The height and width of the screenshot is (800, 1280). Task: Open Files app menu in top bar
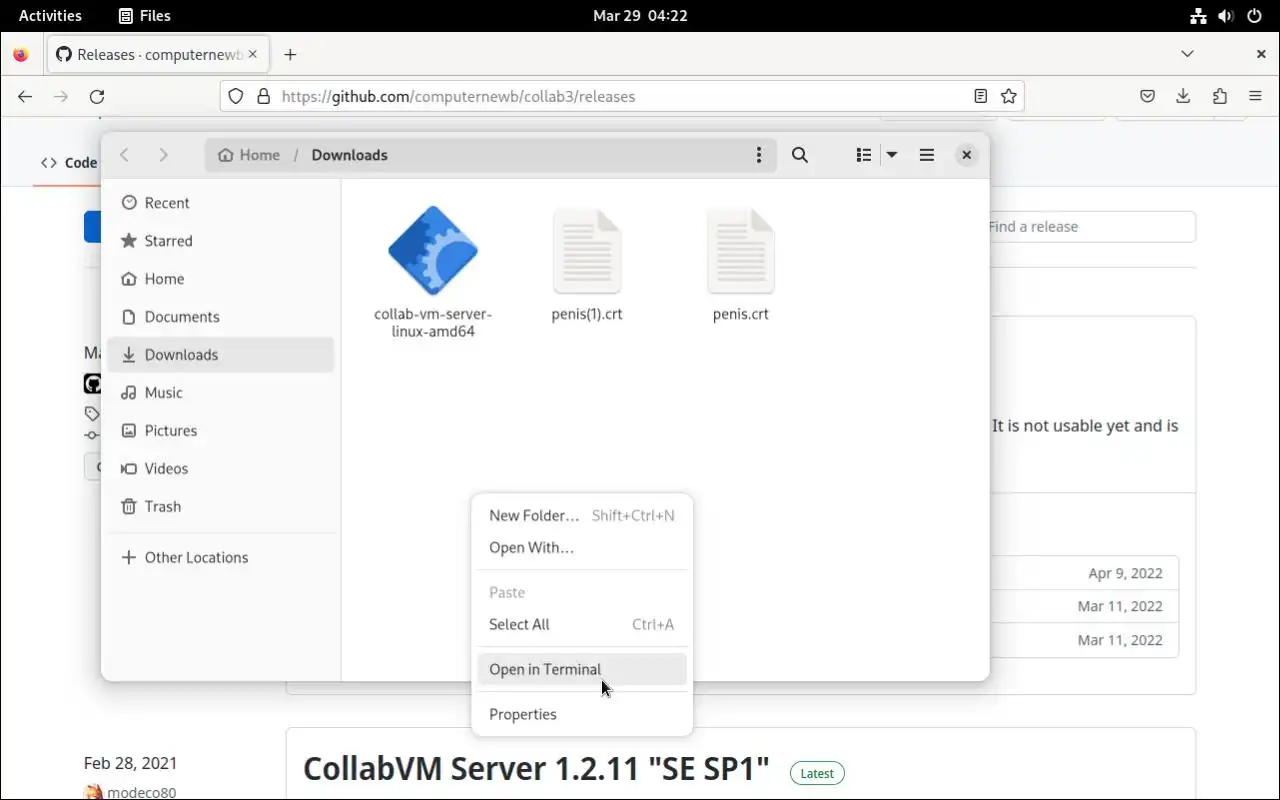(145, 16)
